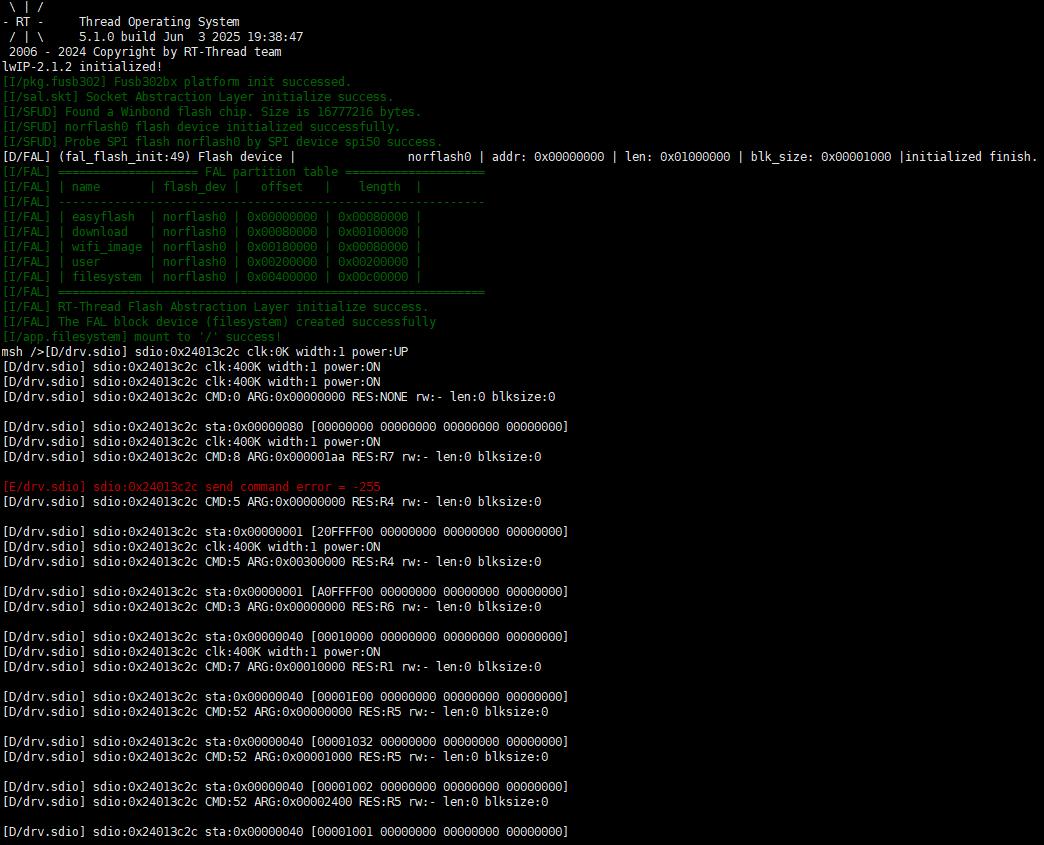Click the '[00001032' response value
The width and height of the screenshot is (1044, 845).
[342, 742]
